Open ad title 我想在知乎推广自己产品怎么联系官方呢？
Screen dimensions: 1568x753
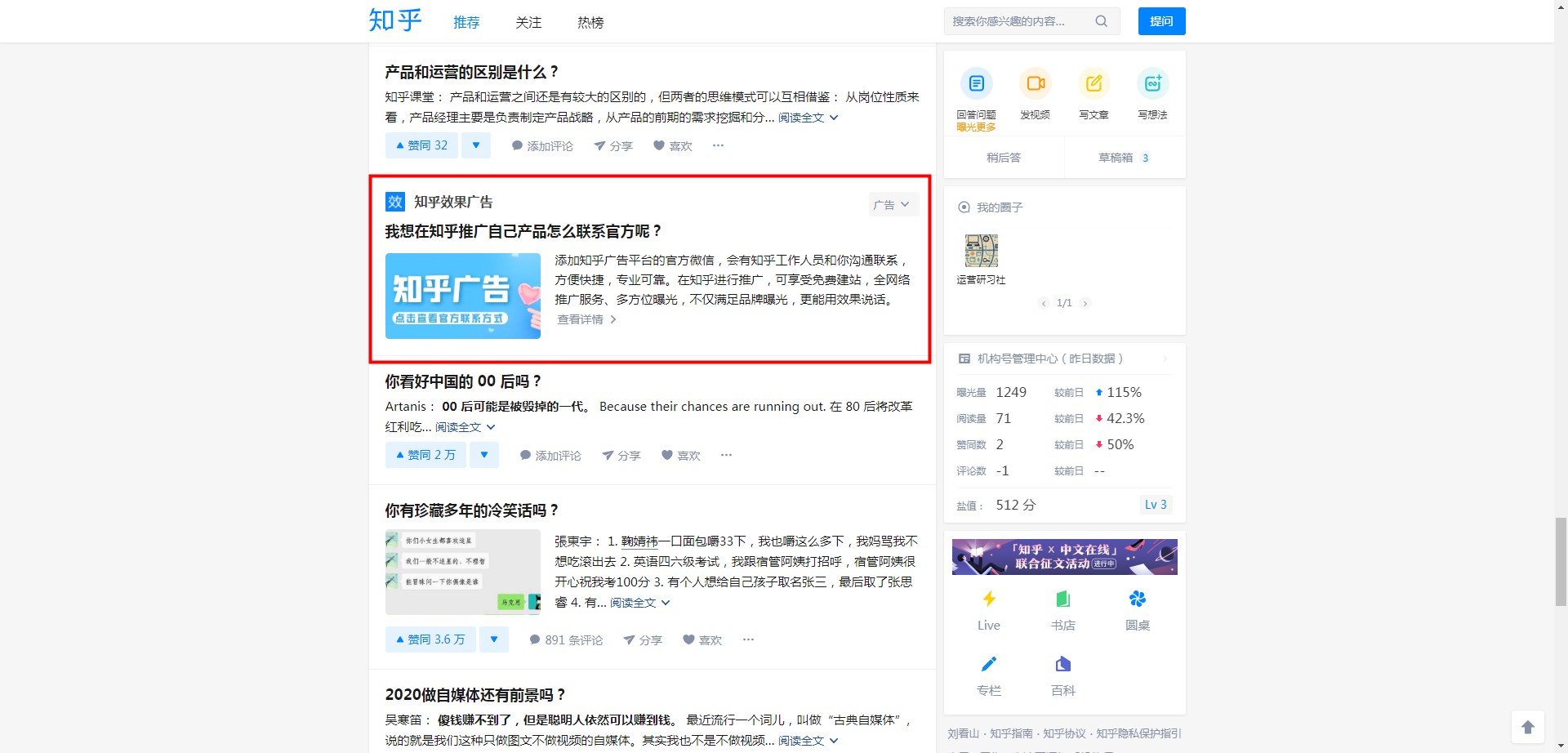pos(523,231)
